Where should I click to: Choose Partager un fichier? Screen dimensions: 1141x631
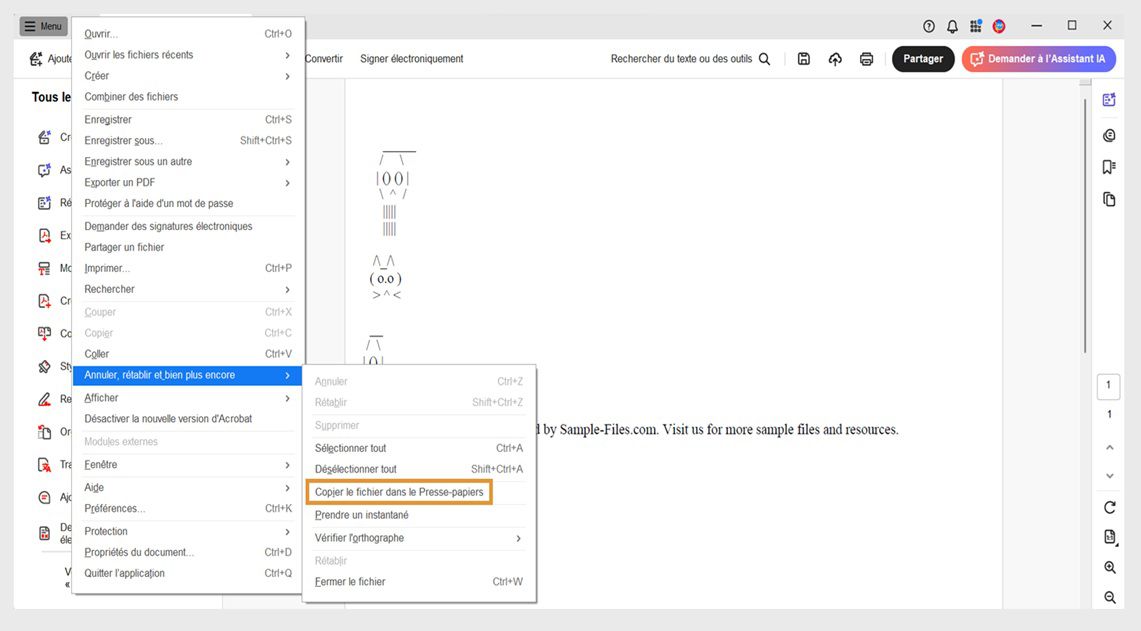188,247
